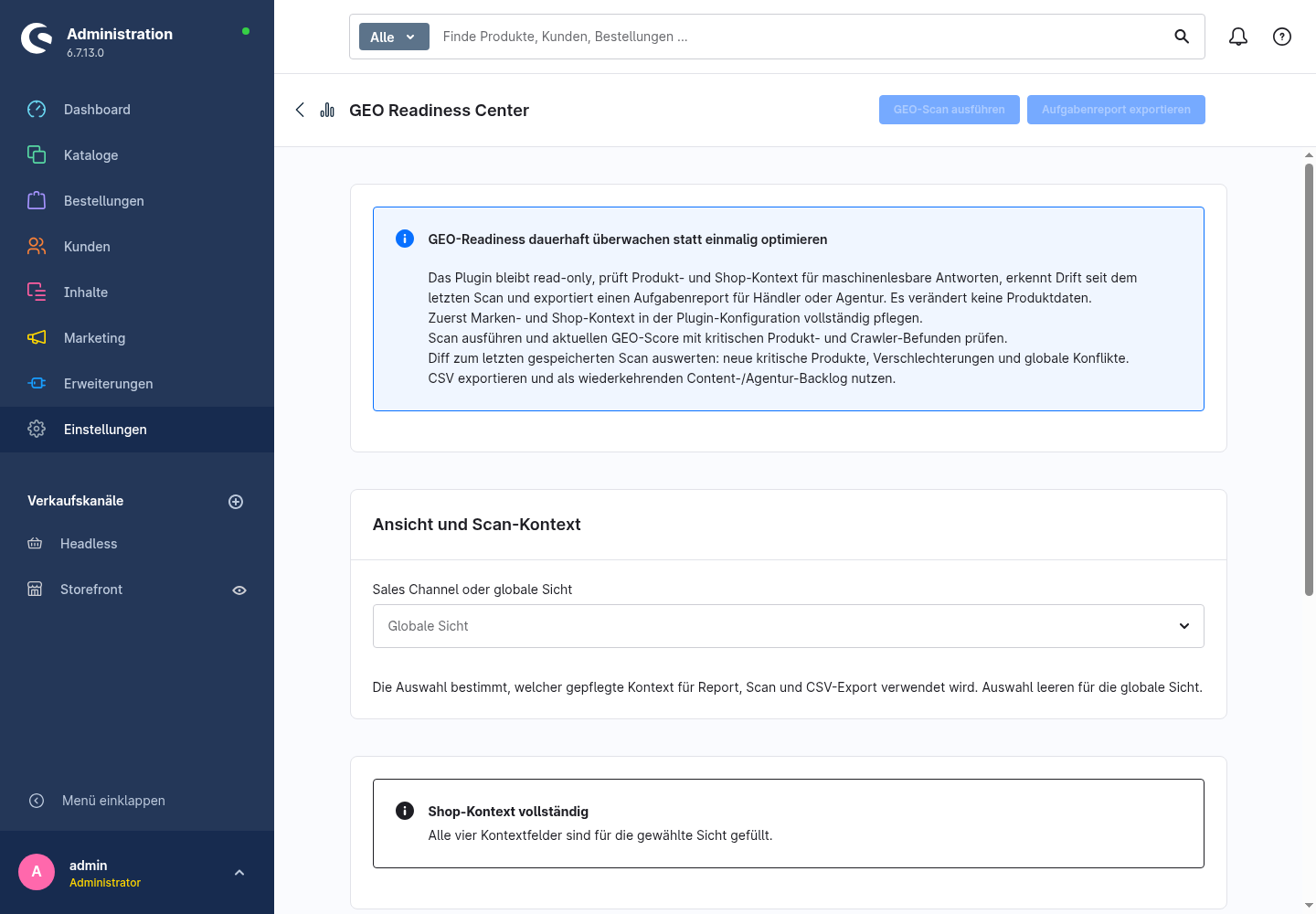
Task: Focus the Finde Produkte search field
Action: [x=800, y=37]
